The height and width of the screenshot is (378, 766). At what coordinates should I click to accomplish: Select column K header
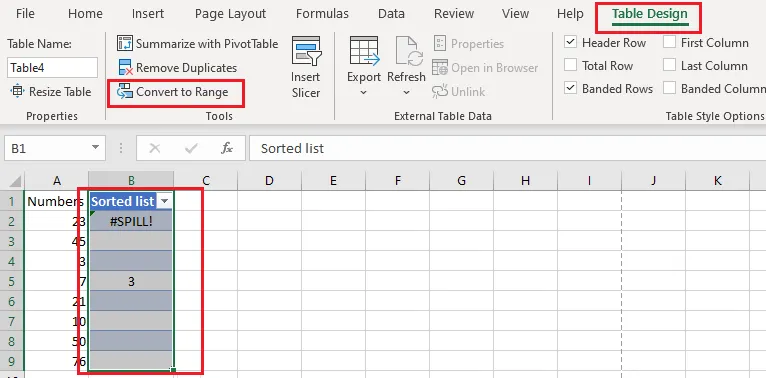717,181
